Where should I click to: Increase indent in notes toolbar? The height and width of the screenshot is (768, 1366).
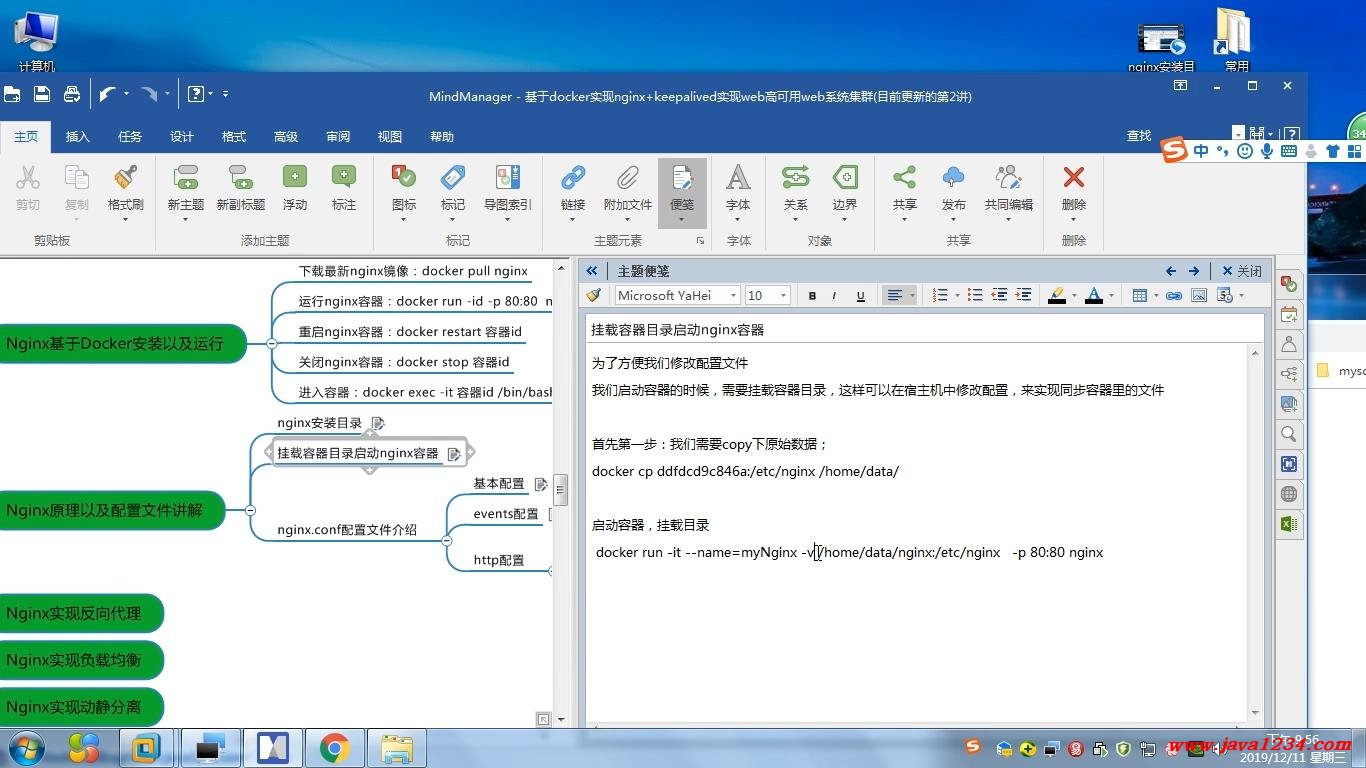(x=1023, y=295)
